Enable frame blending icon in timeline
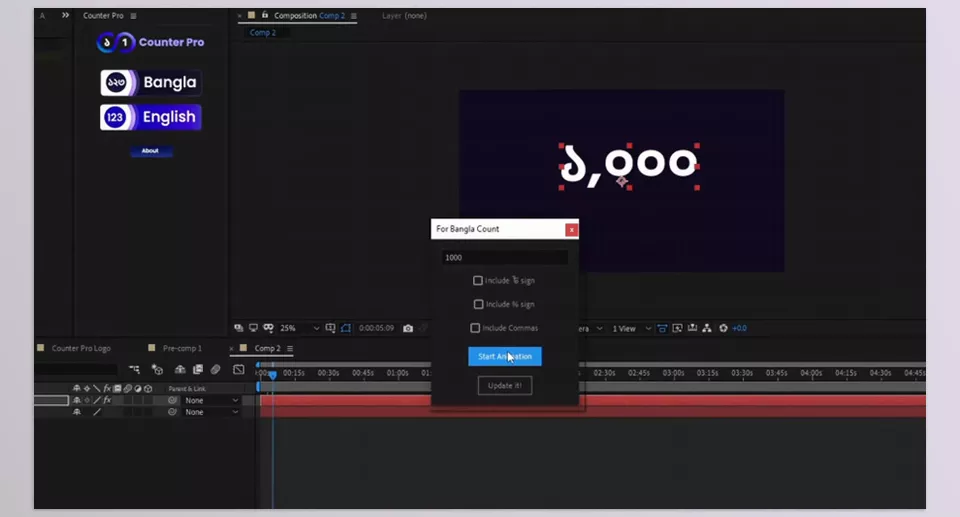The width and height of the screenshot is (960, 517). 198,369
